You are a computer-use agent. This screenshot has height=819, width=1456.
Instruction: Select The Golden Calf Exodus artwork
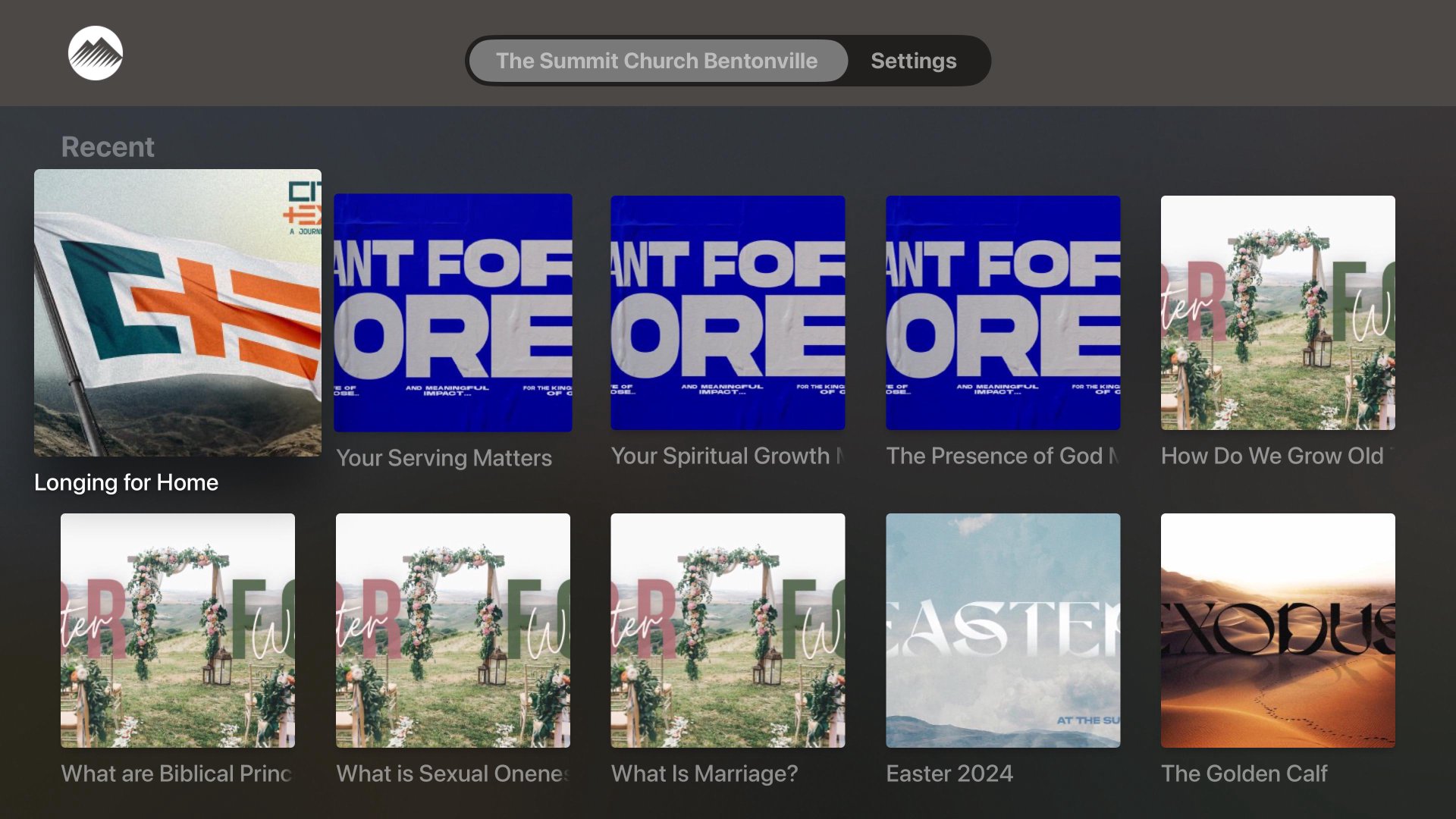(1277, 630)
